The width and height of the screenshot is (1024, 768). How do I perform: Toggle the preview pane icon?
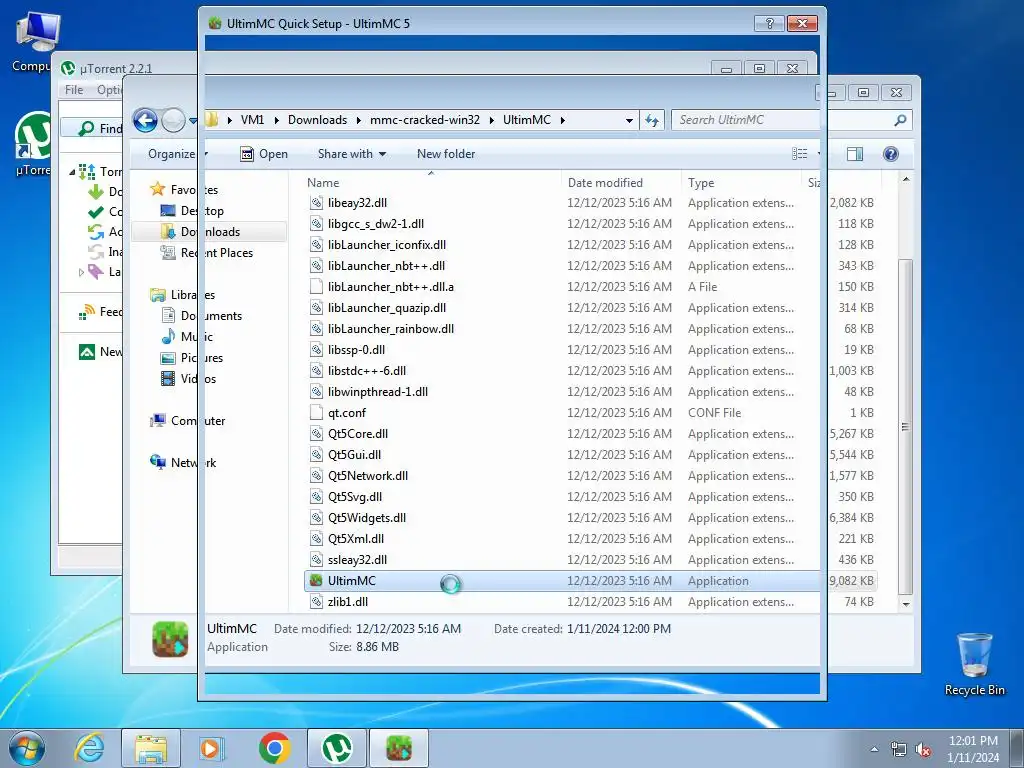854,154
